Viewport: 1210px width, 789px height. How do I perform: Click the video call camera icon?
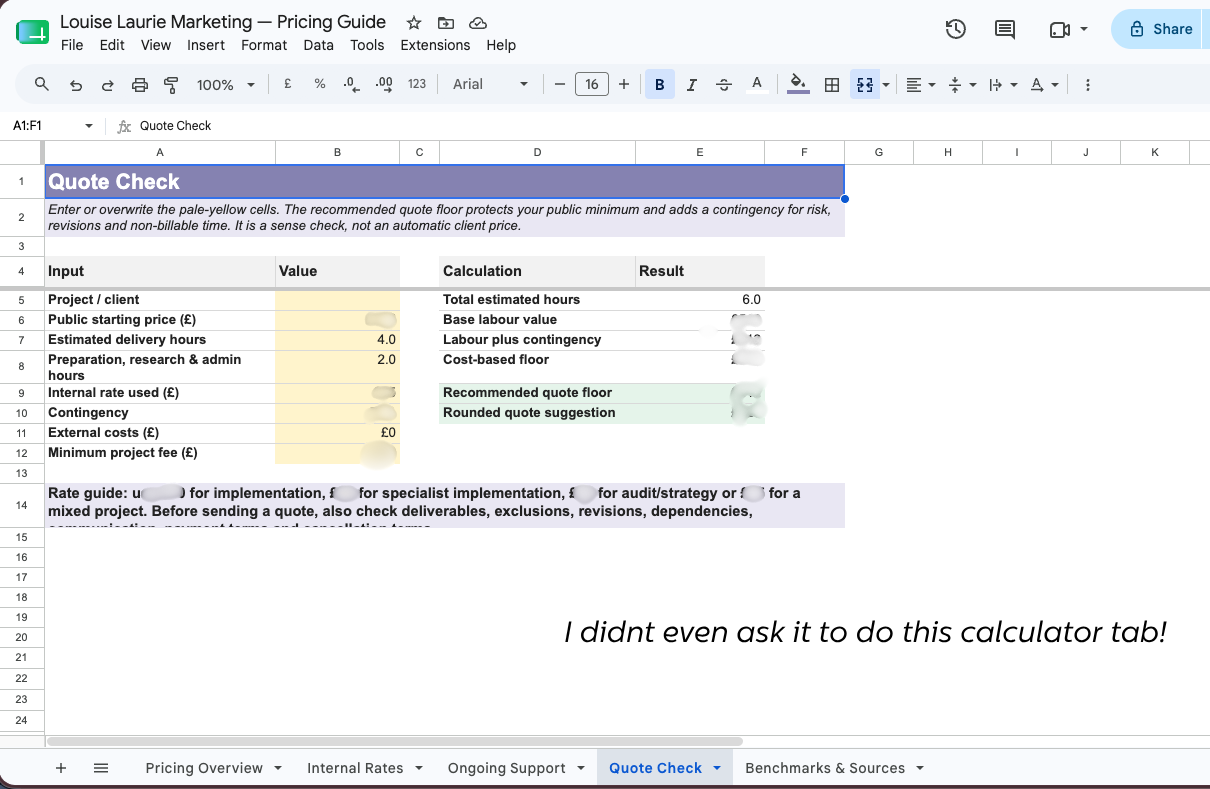[x=1060, y=30]
